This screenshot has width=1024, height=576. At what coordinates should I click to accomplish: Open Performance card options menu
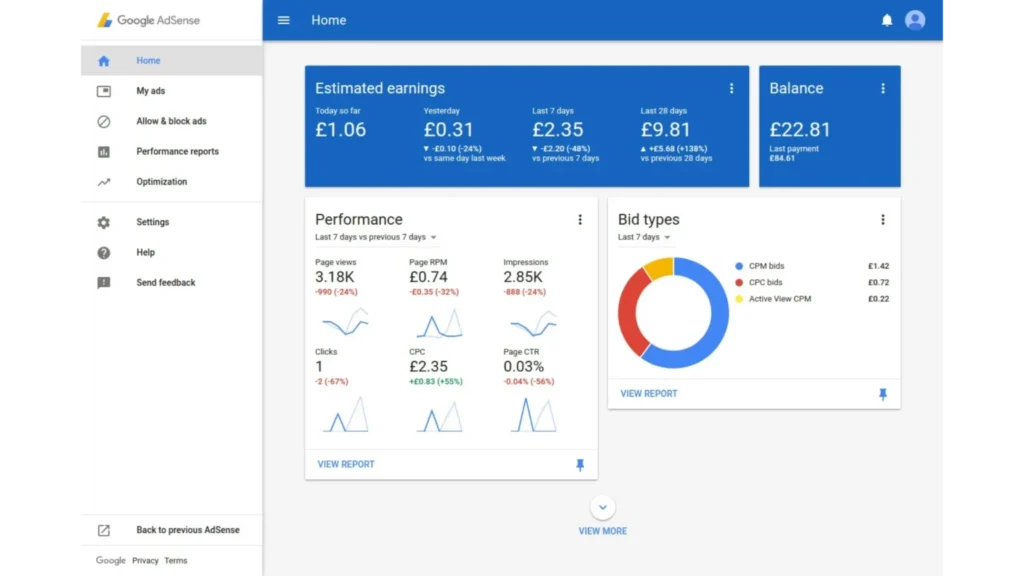[580, 219]
